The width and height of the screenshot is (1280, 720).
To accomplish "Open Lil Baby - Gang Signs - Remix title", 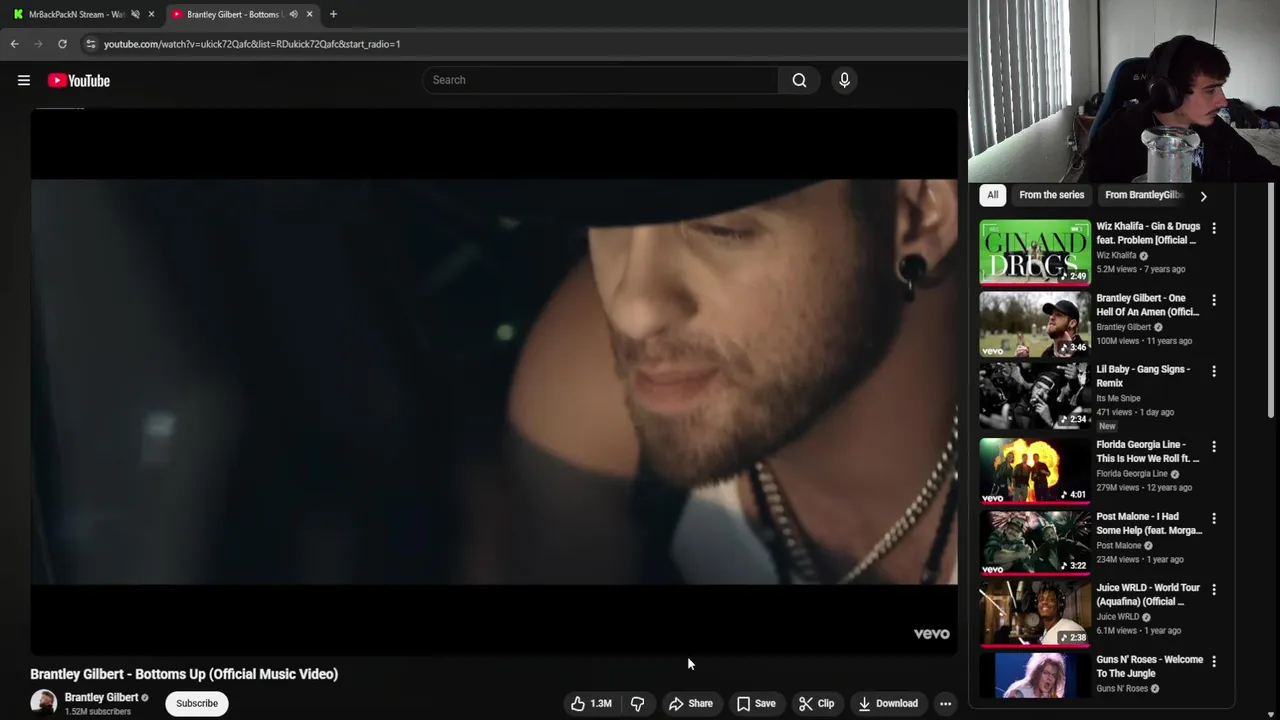I will coord(1143,376).
